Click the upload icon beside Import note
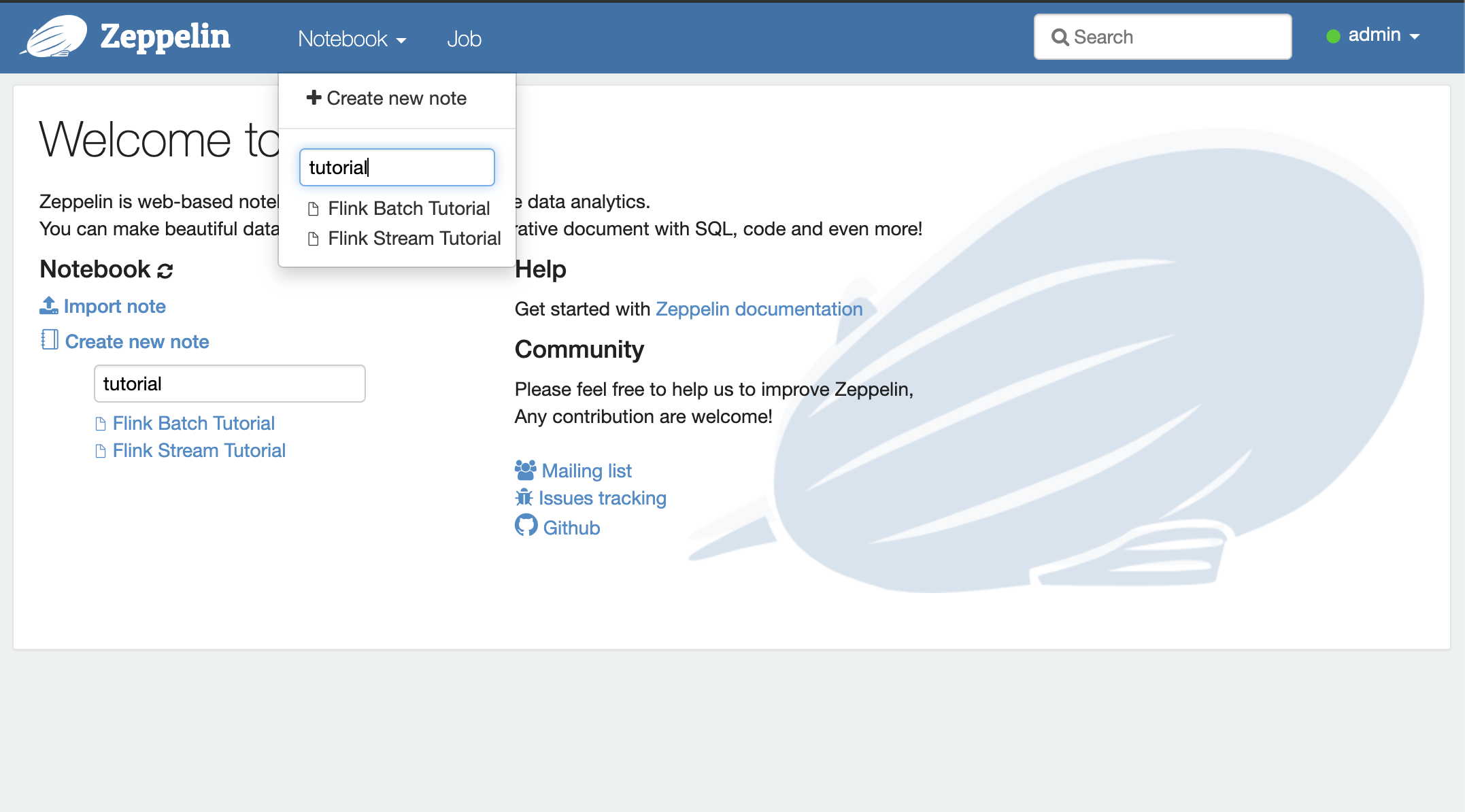The image size is (1465, 812). point(48,305)
